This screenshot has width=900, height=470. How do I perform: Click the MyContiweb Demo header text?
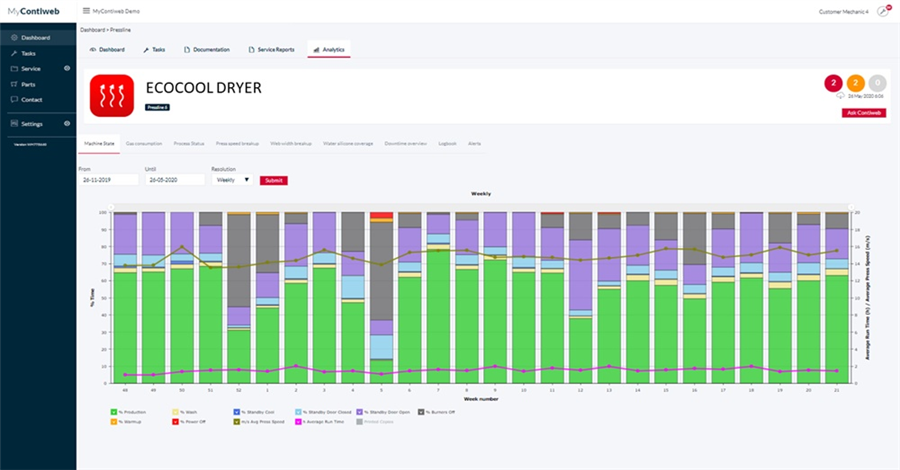[x=116, y=11]
